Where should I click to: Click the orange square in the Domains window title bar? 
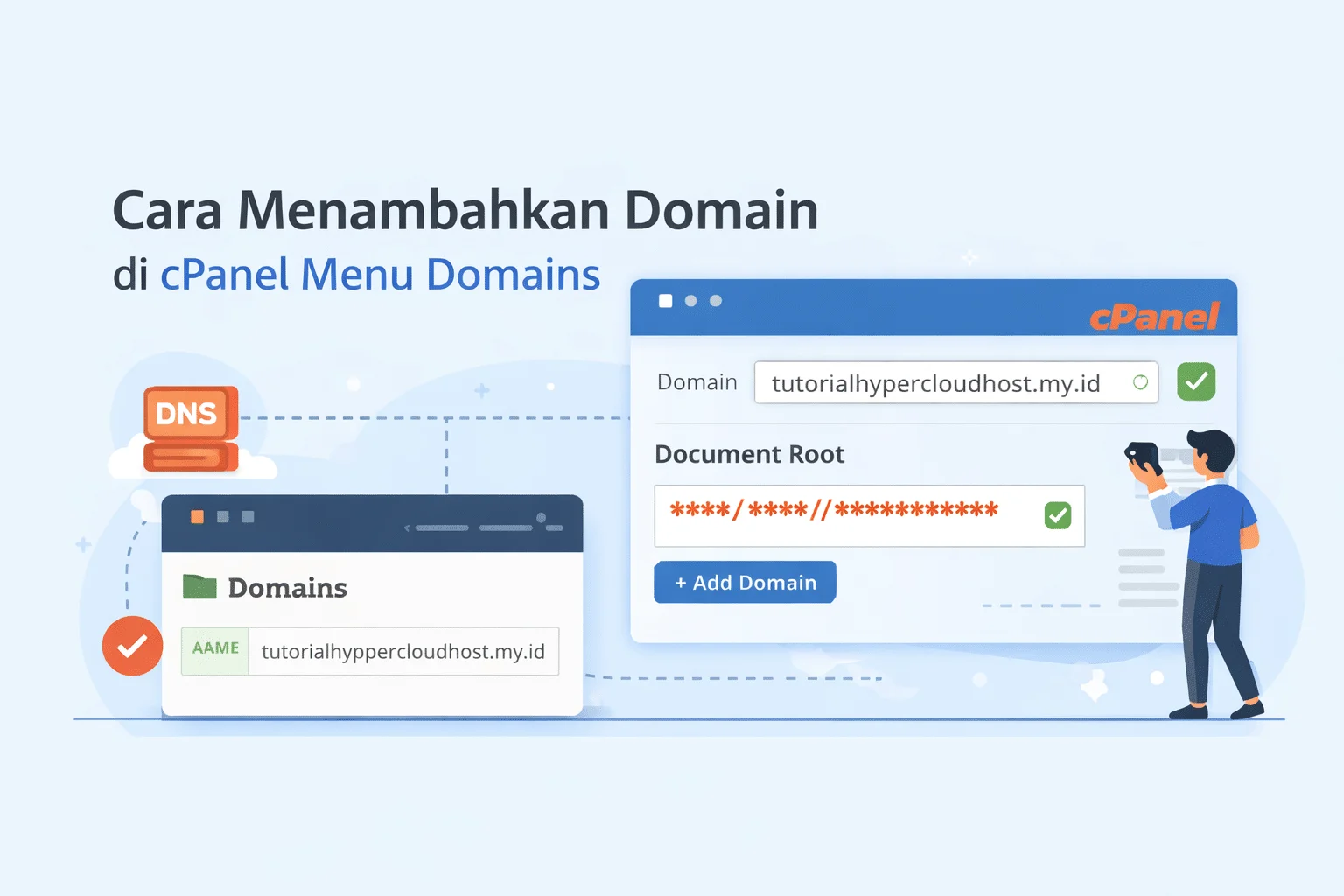pos(197,517)
